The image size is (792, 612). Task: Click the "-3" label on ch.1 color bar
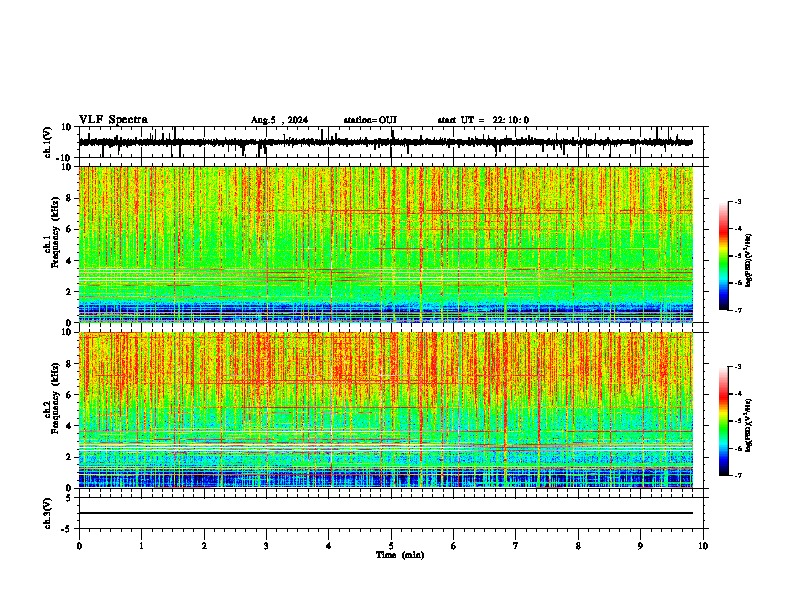point(737,201)
